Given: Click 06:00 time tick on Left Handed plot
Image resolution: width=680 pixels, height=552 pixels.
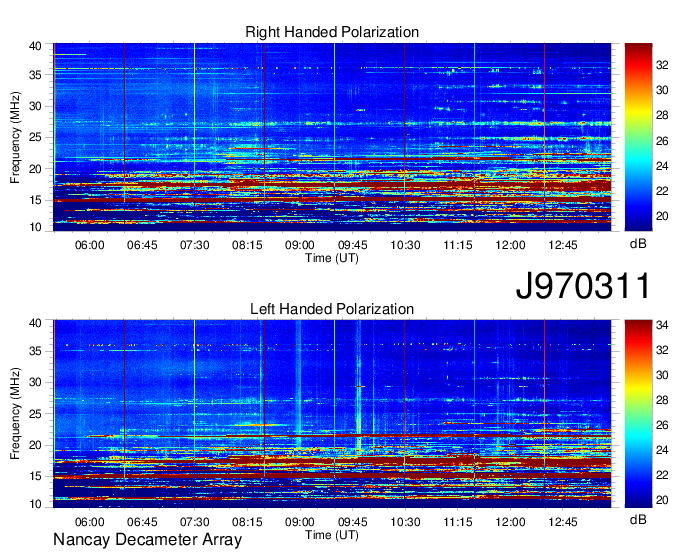Looking at the screenshot, I should [89, 522].
